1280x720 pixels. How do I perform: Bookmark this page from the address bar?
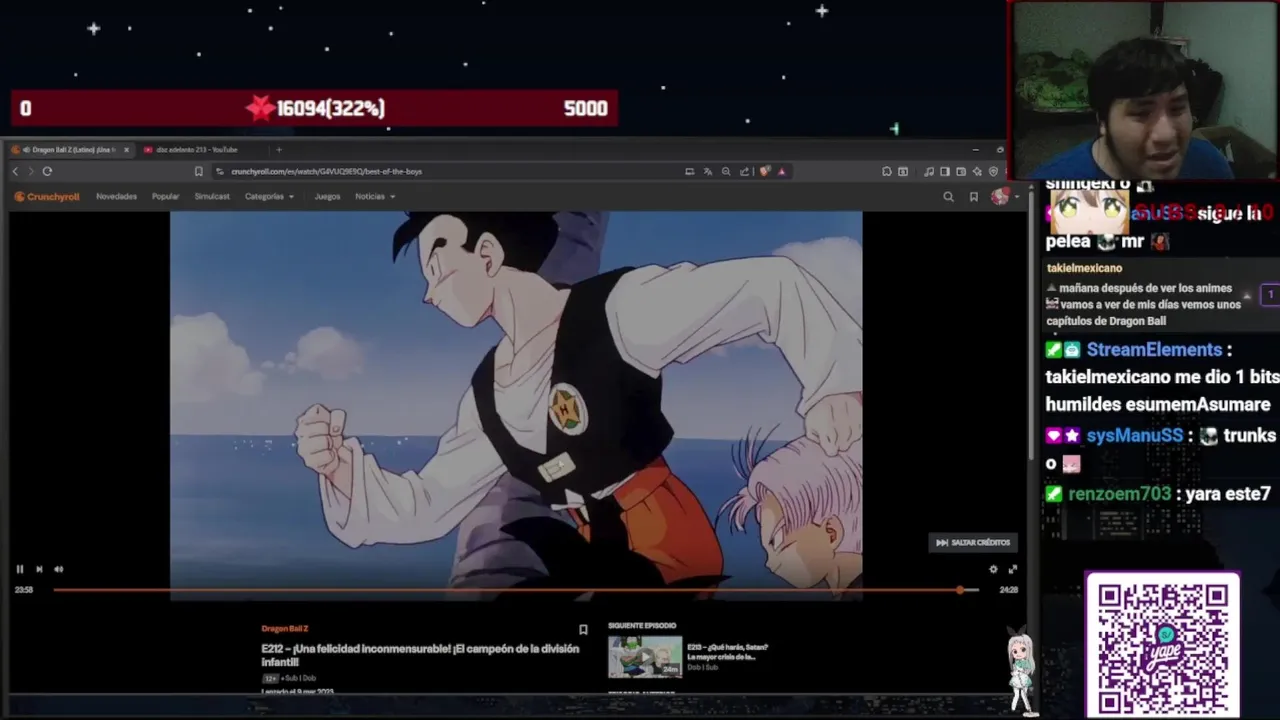(198, 171)
